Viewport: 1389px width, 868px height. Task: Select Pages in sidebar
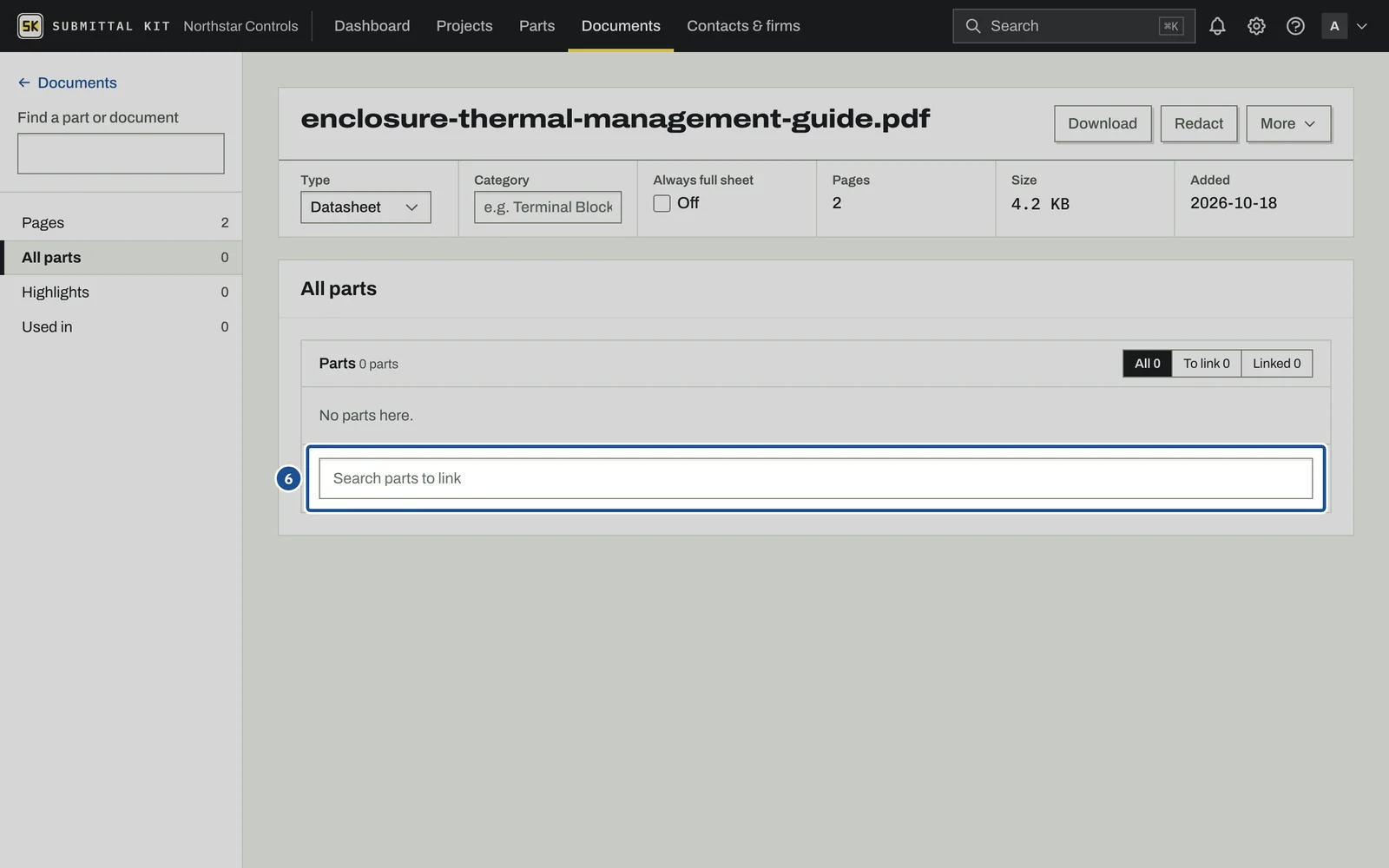click(x=121, y=223)
